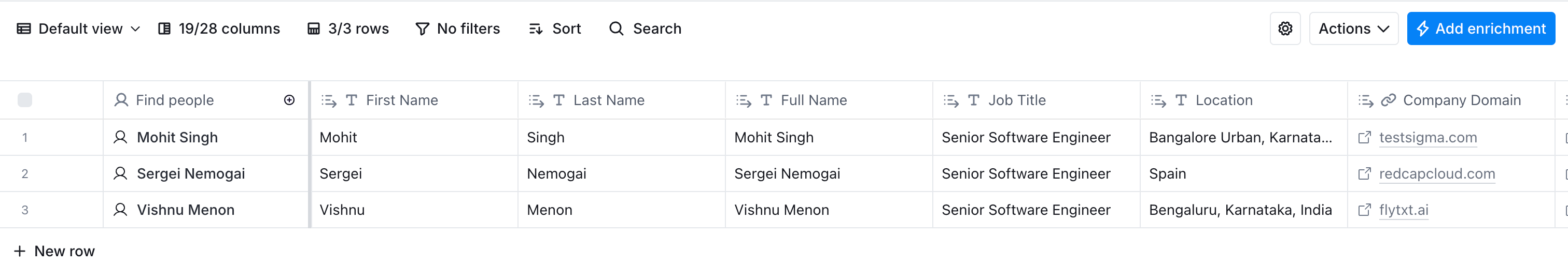The width and height of the screenshot is (1568, 278).
Task: Click the Add enrichment button
Action: point(1480,28)
